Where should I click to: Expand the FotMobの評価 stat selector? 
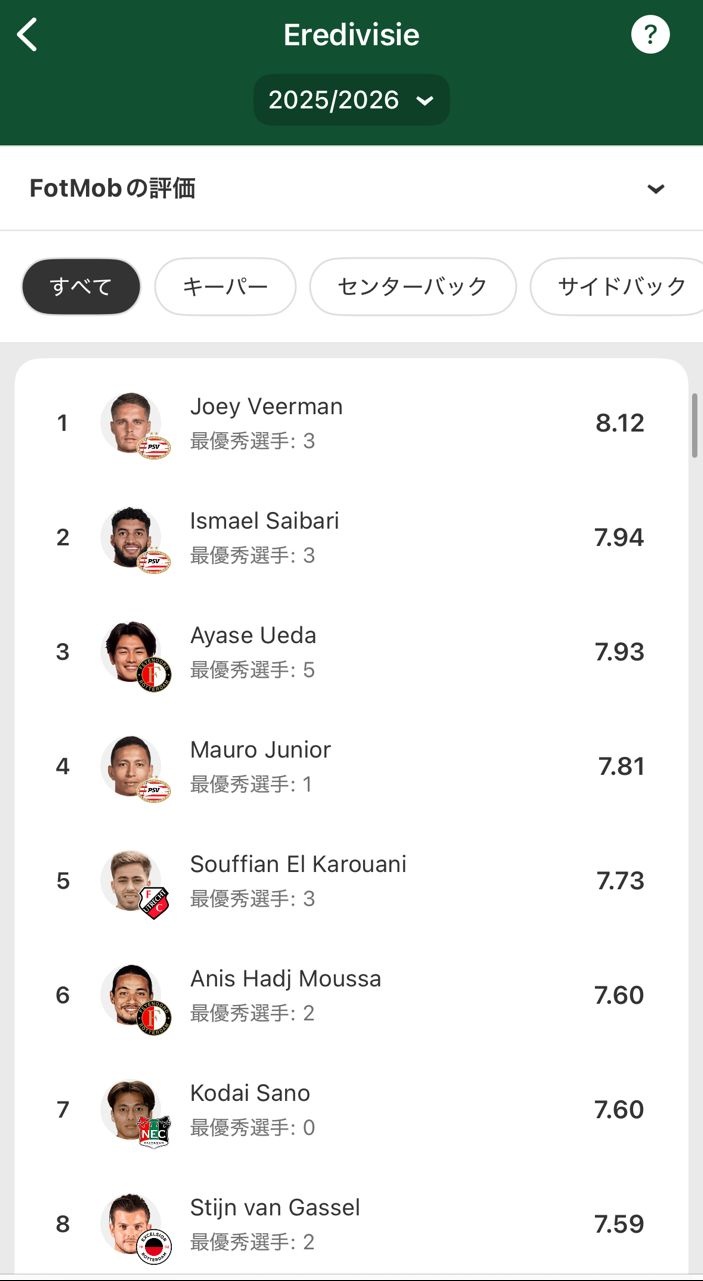pos(655,189)
